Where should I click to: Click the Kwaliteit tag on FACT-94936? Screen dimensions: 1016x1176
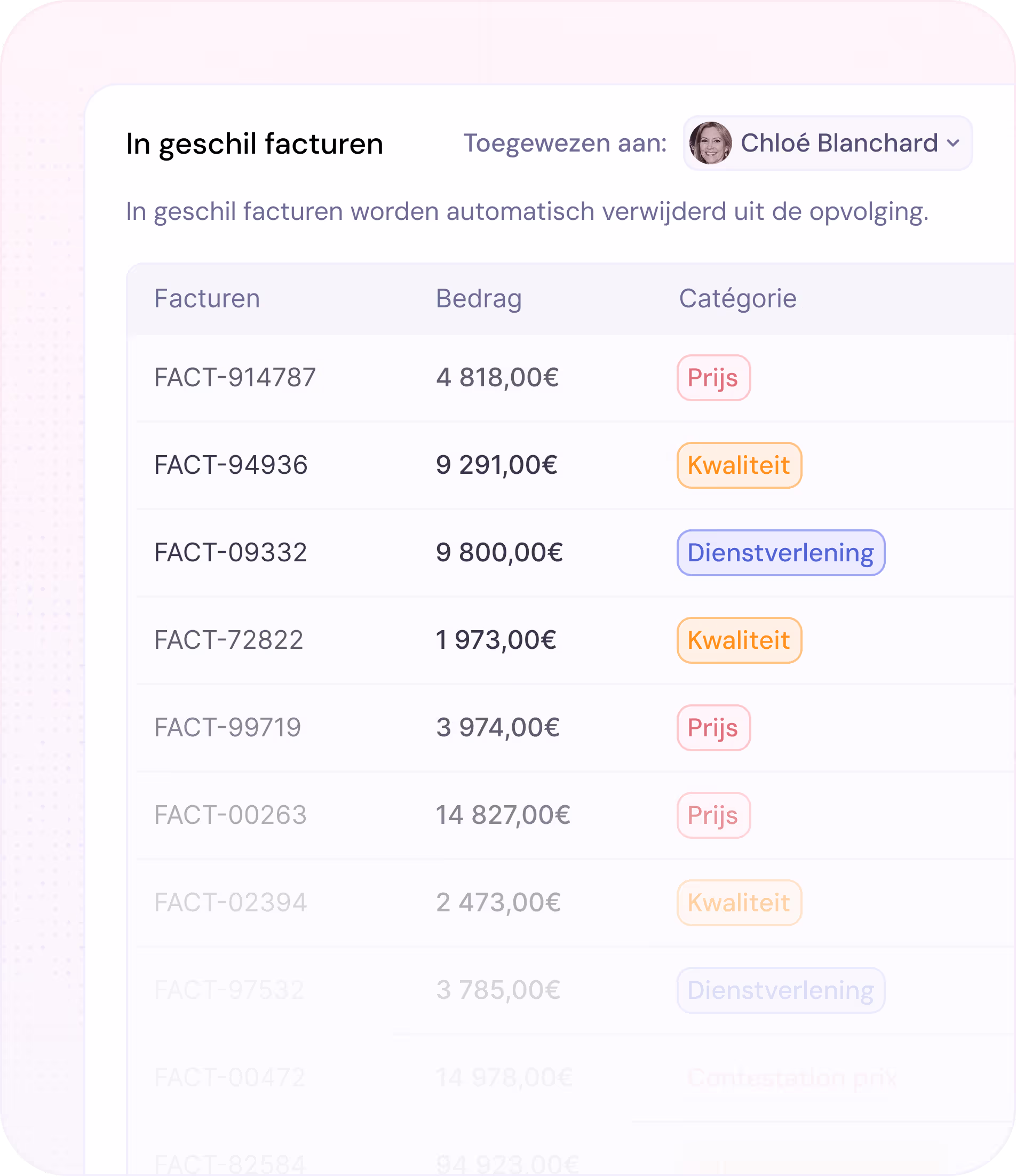pos(739,465)
